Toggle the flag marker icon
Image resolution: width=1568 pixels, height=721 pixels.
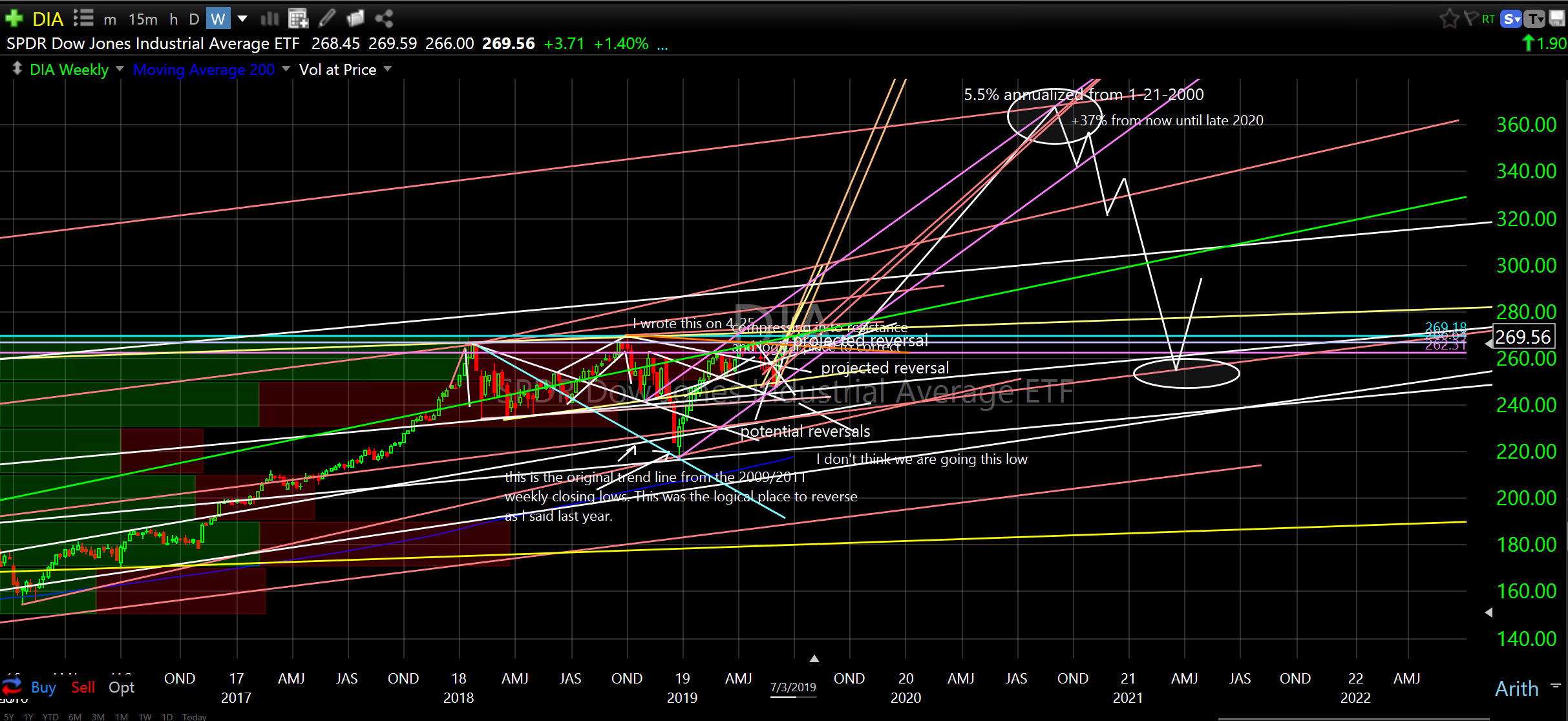[x=1470, y=19]
